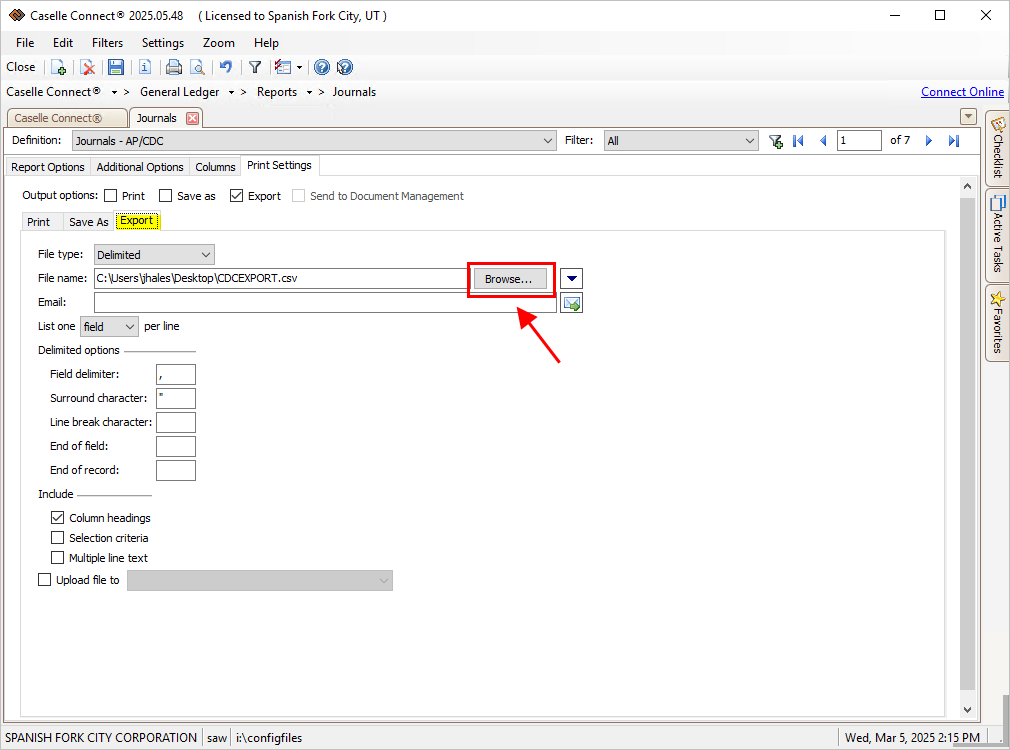The image size is (1010, 750).
Task: Go to previous record arrow
Action: pos(823,141)
